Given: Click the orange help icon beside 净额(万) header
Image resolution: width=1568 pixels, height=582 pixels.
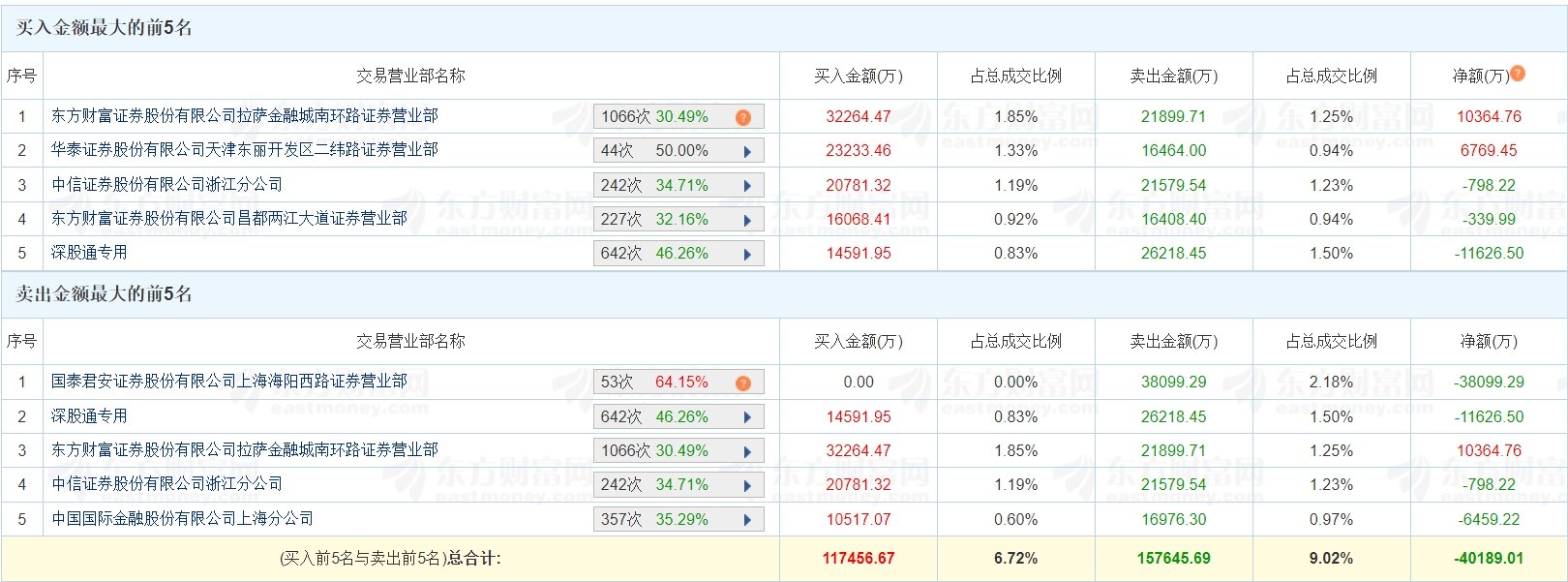Looking at the screenshot, I should 1518,73.
